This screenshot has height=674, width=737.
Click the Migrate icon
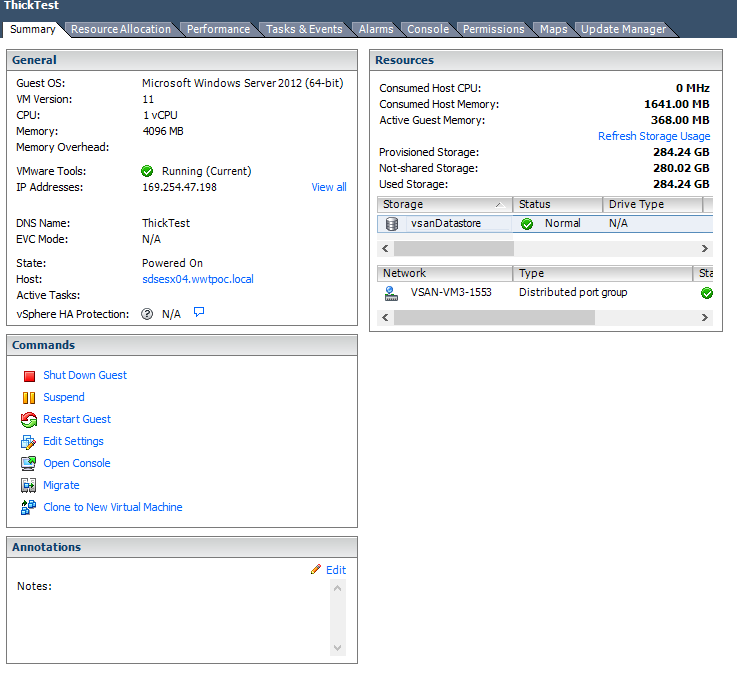(29, 486)
